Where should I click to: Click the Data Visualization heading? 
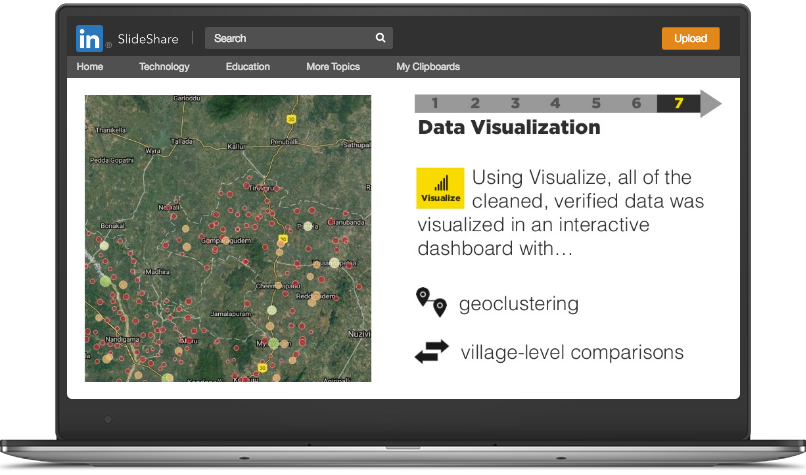tap(509, 128)
